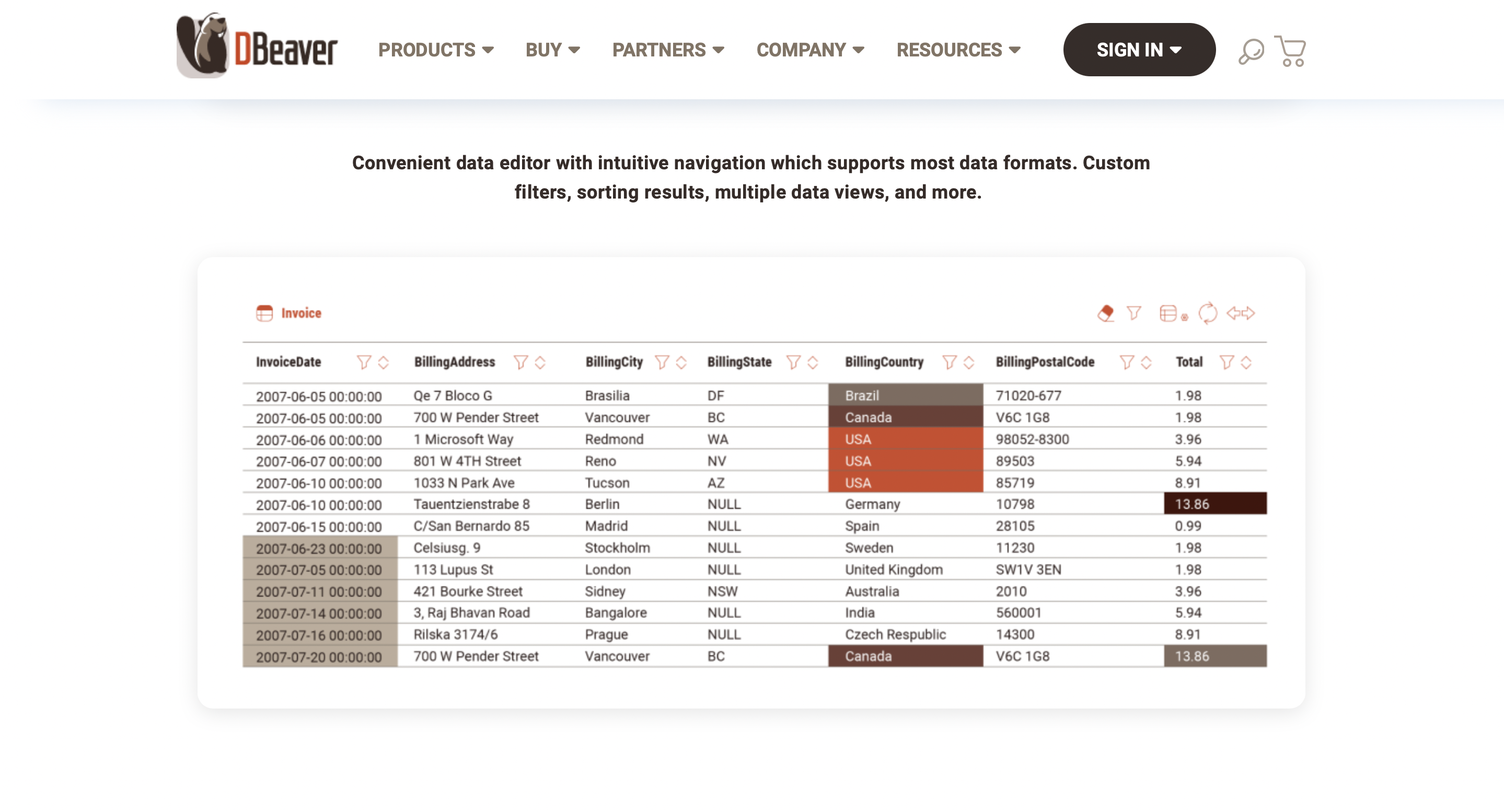The height and width of the screenshot is (812, 1504).
Task: Click the back-forward arrows icon in Invoice toolbar
Action: [x=1241, y=313]
